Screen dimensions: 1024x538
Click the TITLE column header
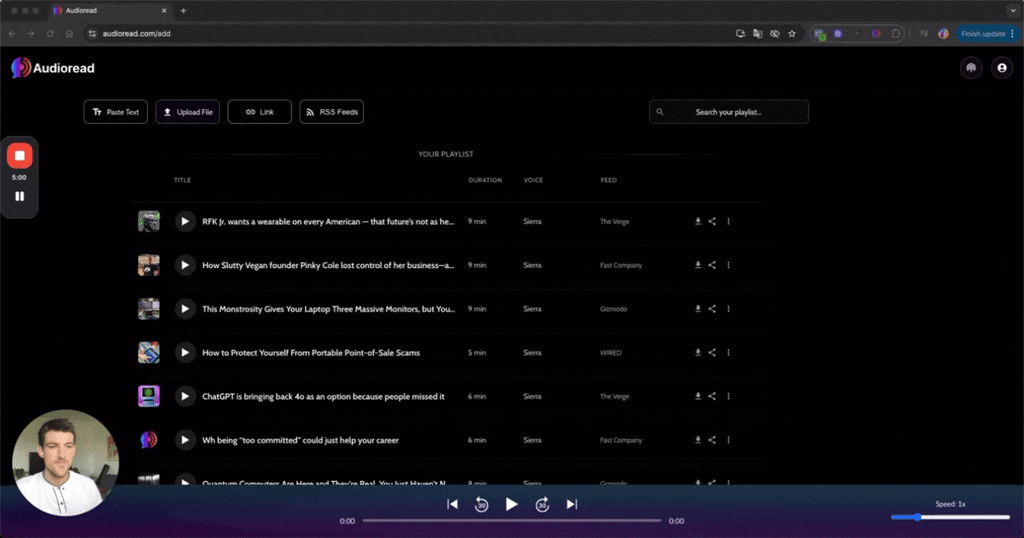182,180
